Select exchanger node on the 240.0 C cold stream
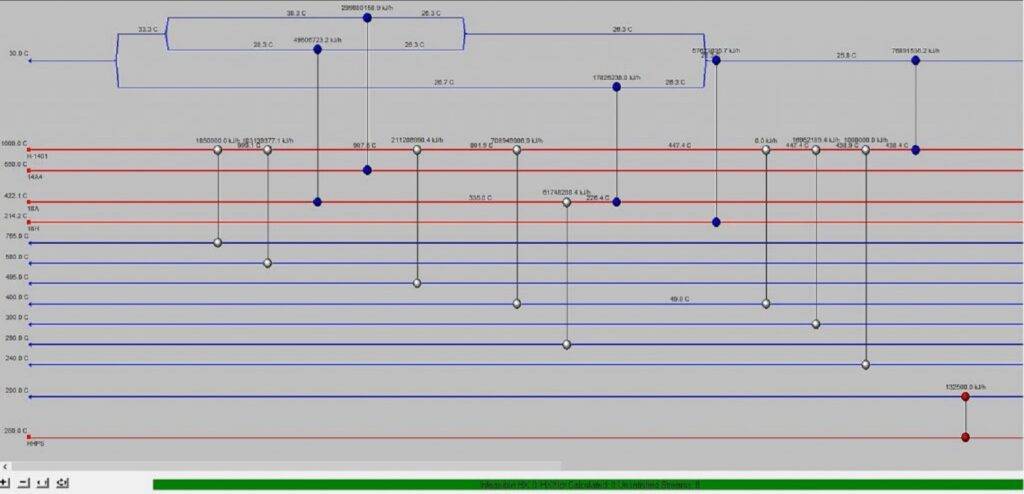The image size is (1024, 494). [x=865, y=365]
